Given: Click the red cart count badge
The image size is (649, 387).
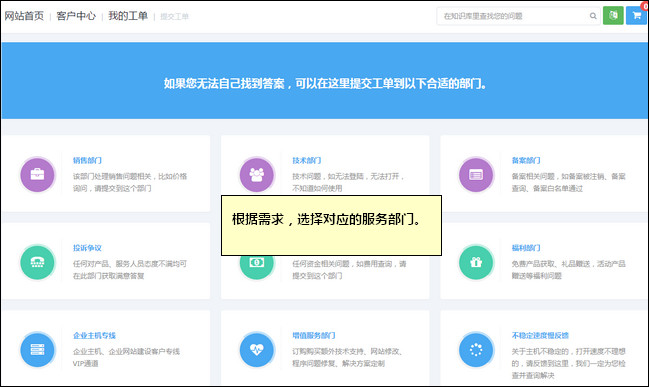Looking at the screenshot, I should (x=645, y=6).
